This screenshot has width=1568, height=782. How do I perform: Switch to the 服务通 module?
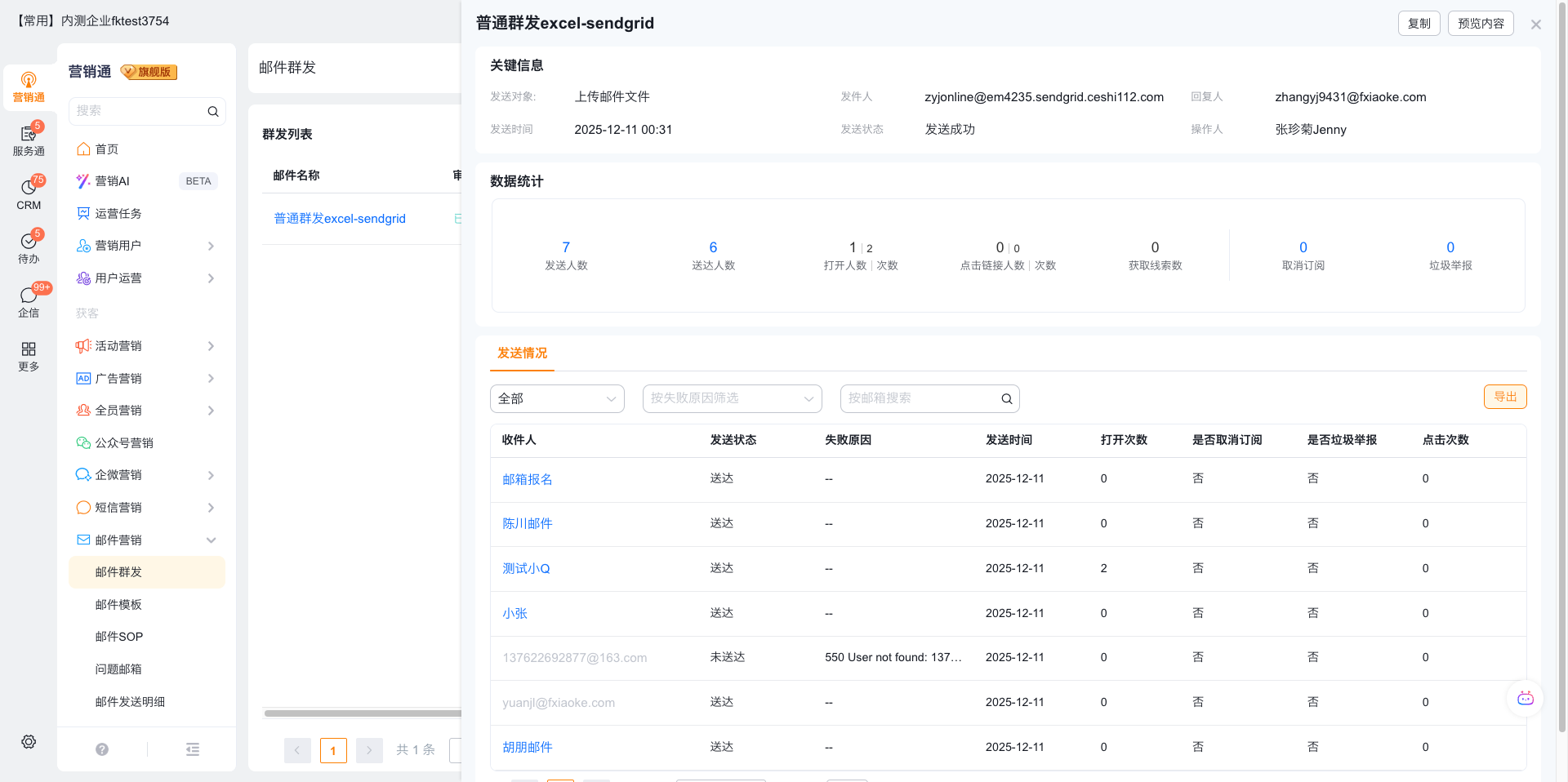(x=29, y=139)
